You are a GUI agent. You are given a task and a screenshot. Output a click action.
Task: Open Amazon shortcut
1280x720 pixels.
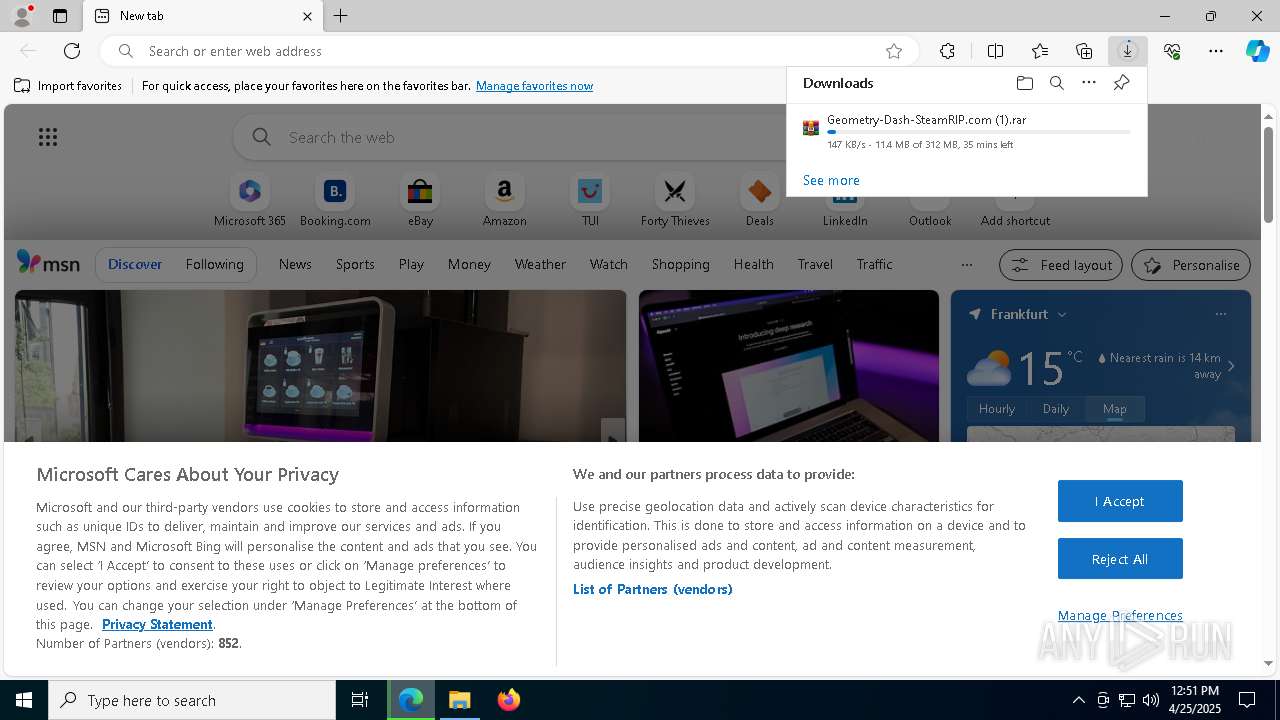(504, 201)
